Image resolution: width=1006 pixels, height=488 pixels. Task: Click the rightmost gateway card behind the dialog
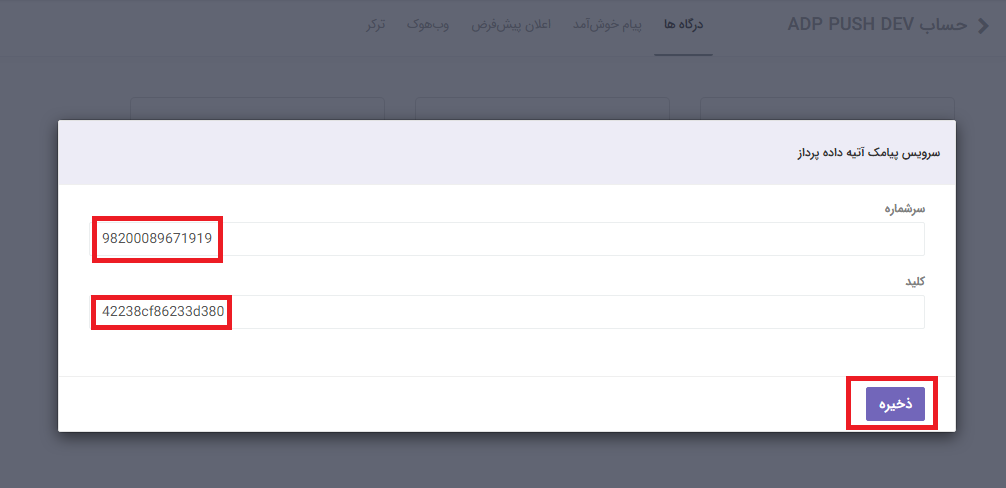[x=827, y=108]
